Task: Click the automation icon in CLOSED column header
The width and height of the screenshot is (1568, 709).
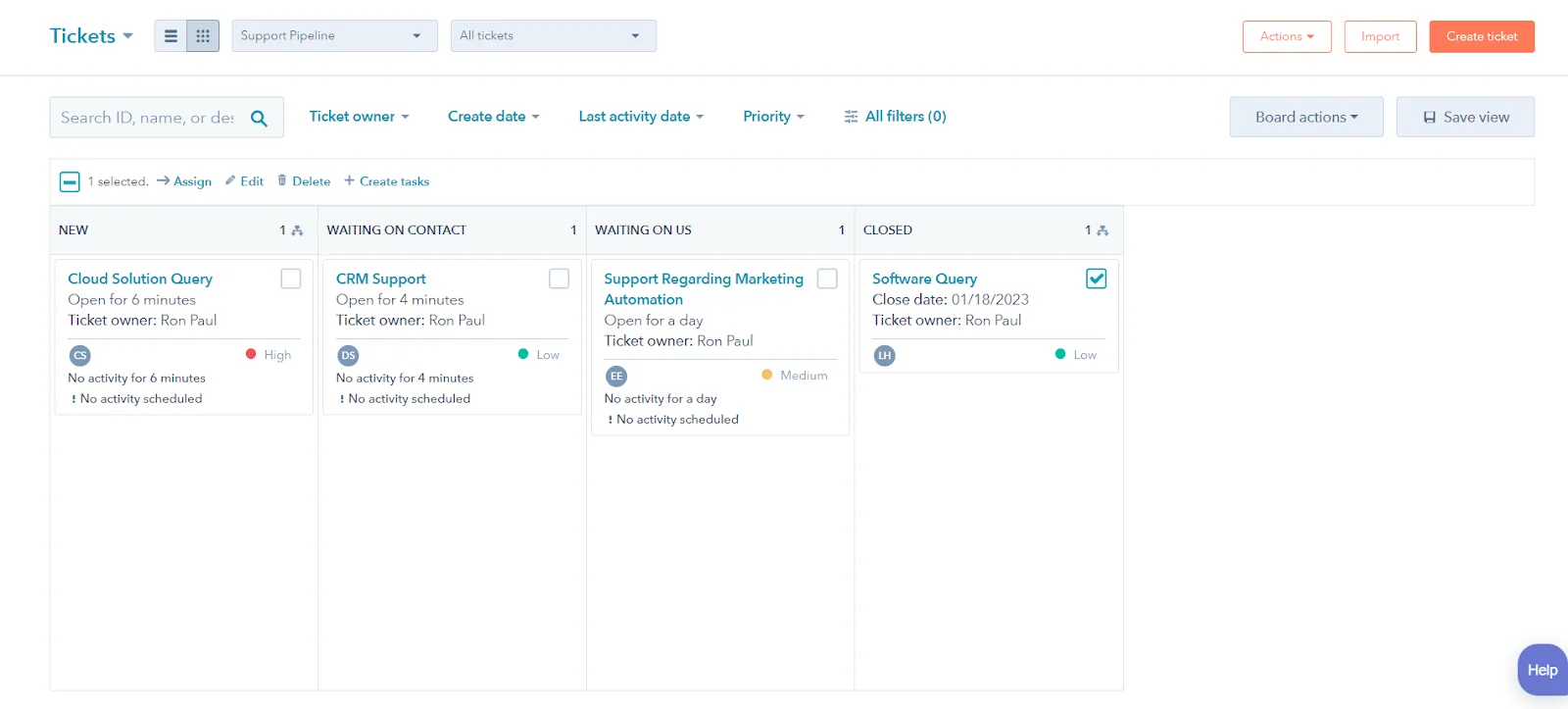Action: click(x=1102, y=230)
